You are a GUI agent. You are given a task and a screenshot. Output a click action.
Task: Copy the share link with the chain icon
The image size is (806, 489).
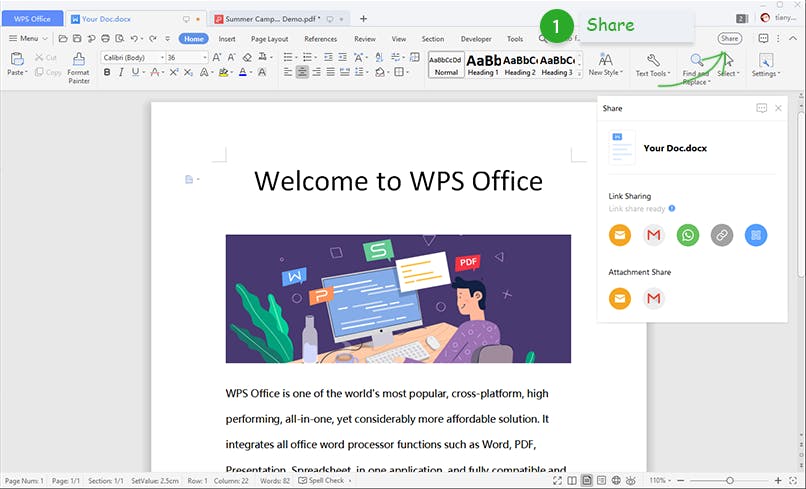coord(722,235)
